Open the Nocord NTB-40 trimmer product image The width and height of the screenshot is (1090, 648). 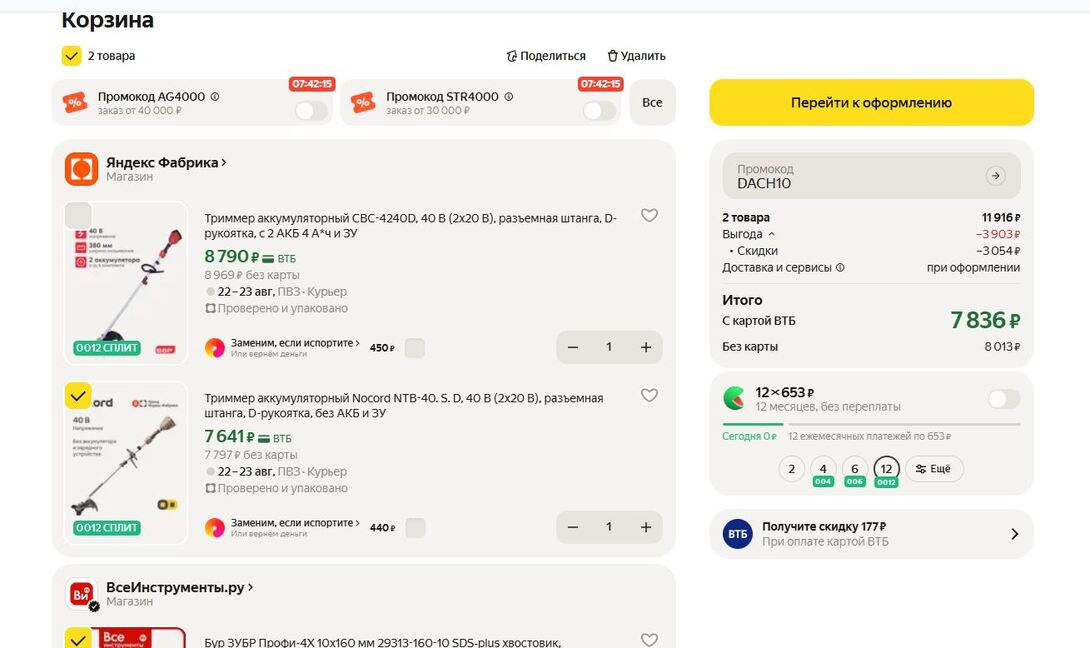click(126, 463)
